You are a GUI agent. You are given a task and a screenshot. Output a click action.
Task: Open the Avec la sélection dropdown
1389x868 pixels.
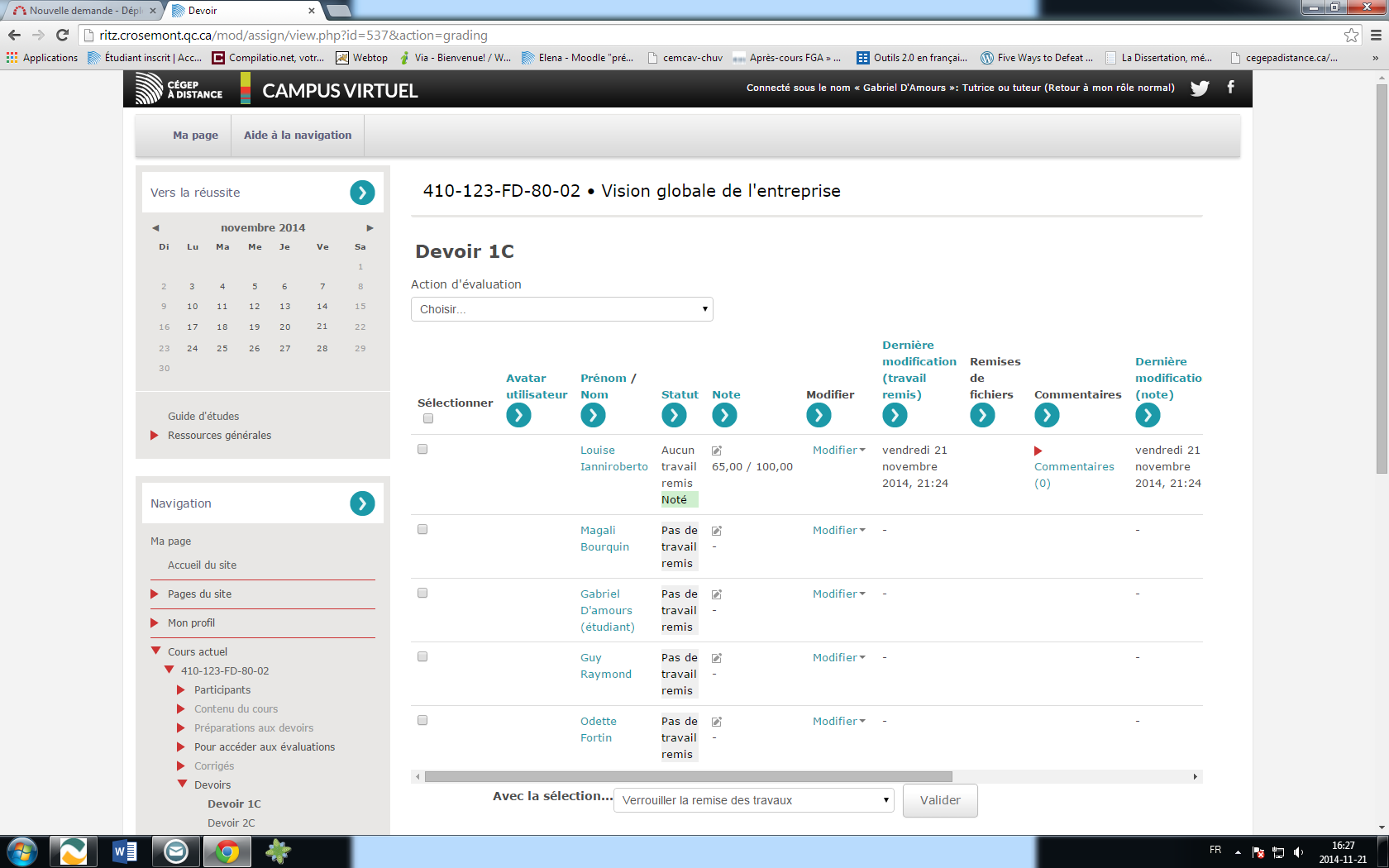tap(753, 800)
